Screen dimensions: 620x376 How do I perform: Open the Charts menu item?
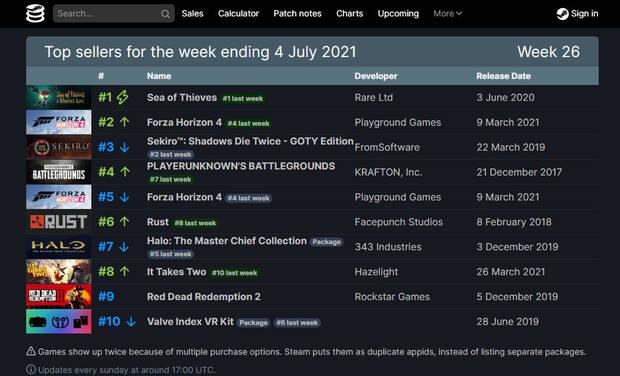(350, 13)
